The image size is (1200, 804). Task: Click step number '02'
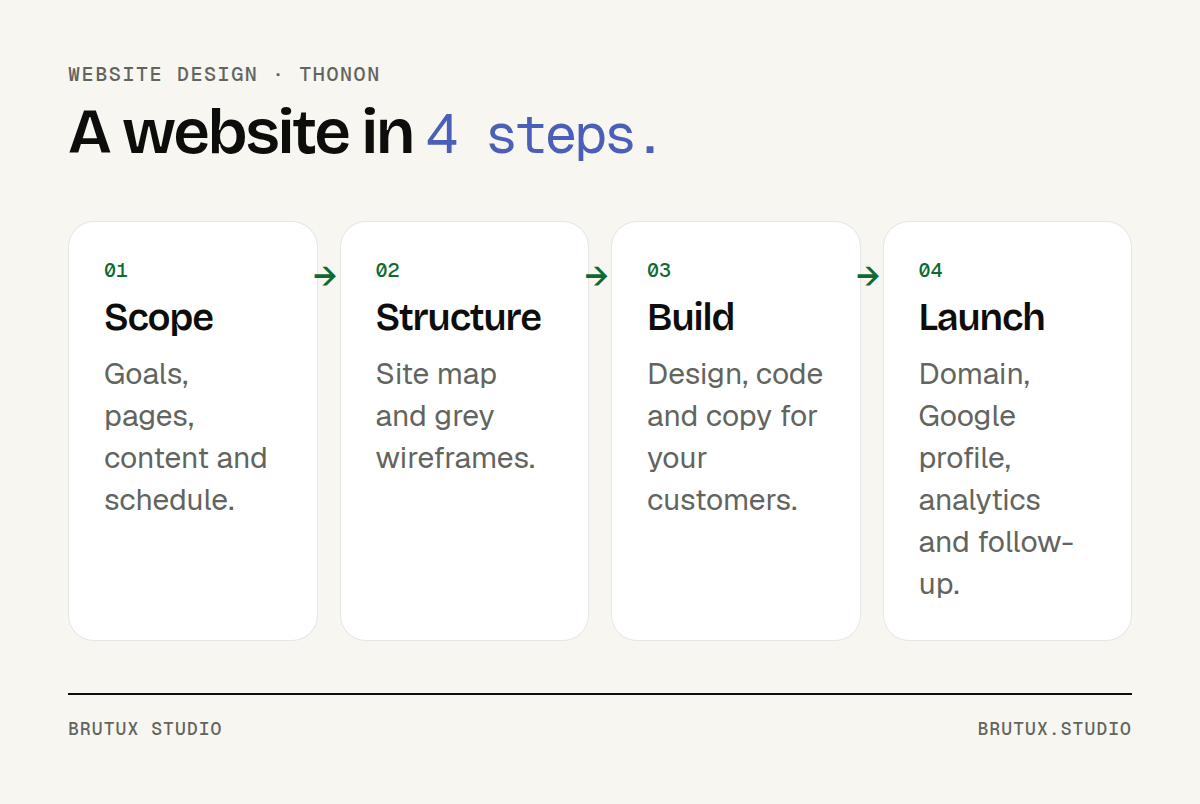pyautogui.click(x=388, y=270)
